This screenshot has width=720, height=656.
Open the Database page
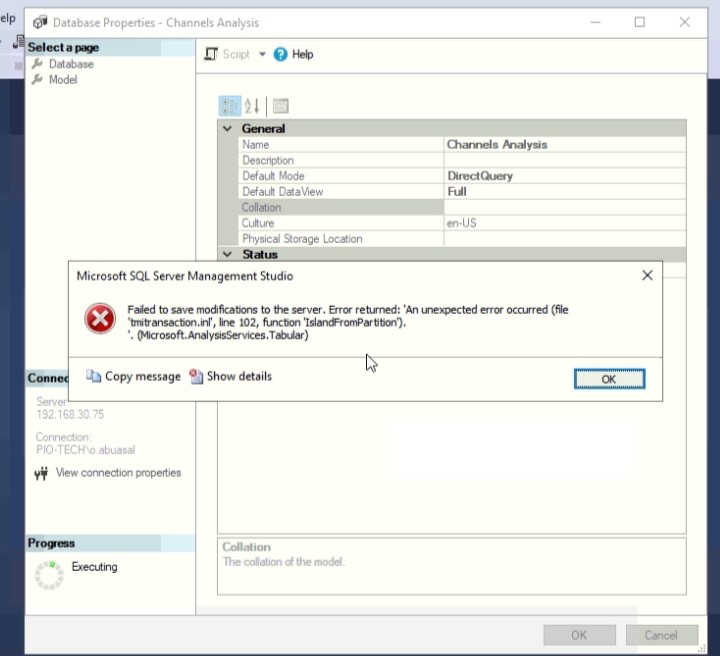tap(71, 64)
